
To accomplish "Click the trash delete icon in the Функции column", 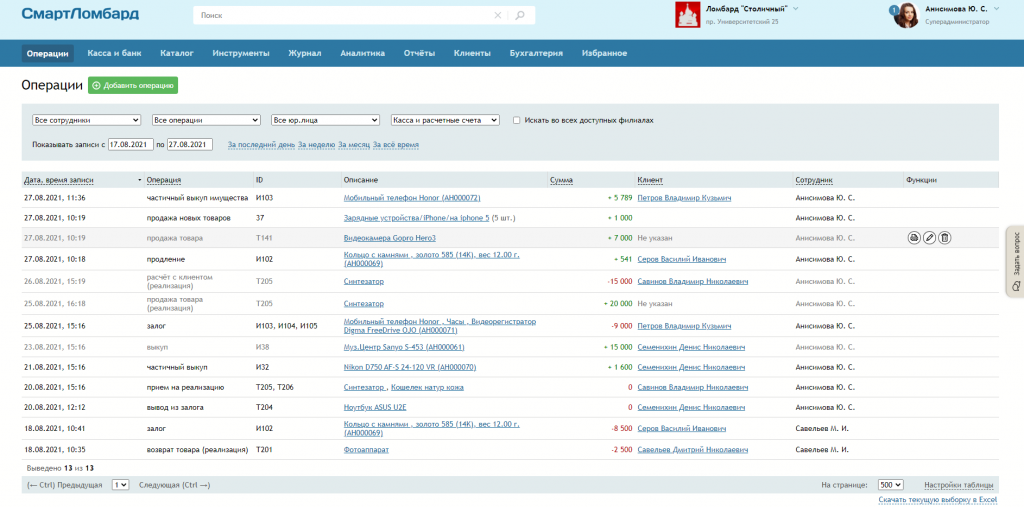I will (945, 237).
